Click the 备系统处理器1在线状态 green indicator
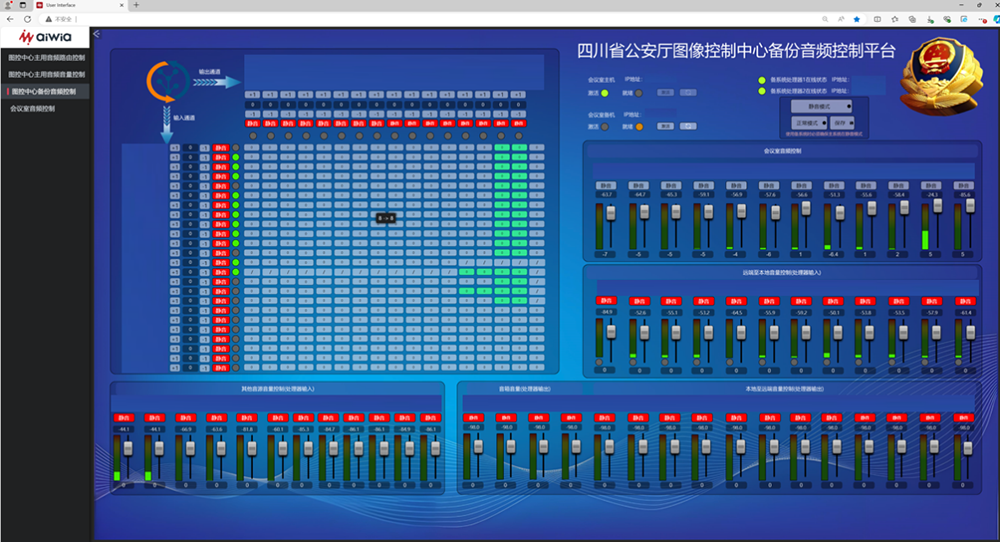This screenshot has height=542, width=1000. coord(762,78)
